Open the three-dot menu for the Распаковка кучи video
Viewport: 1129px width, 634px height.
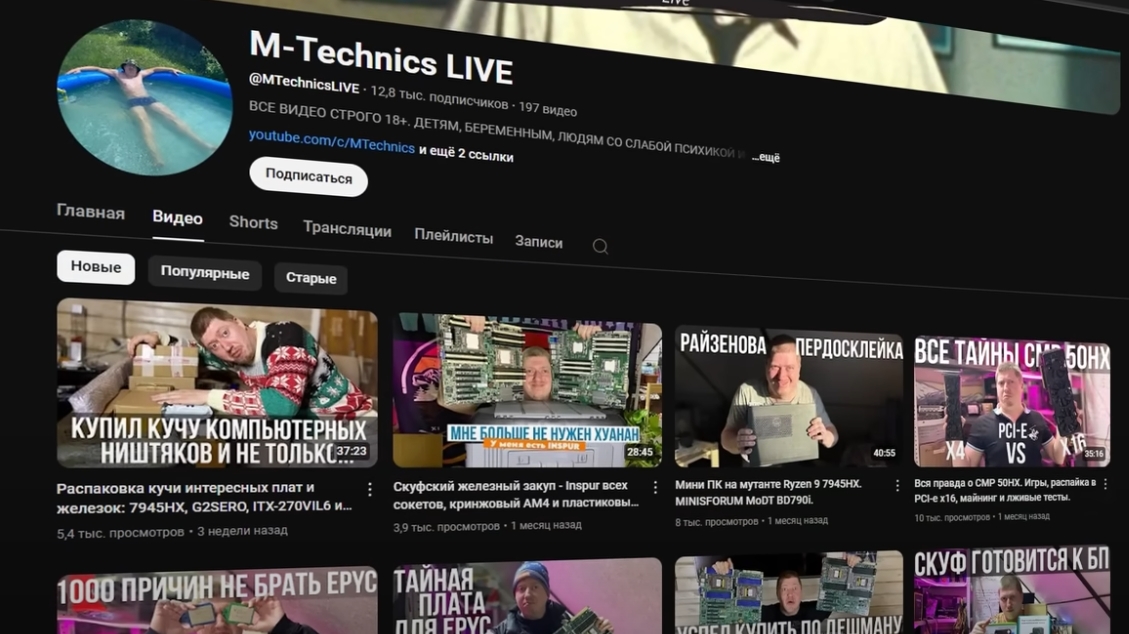pyautogui.click(x=370, y=489)
